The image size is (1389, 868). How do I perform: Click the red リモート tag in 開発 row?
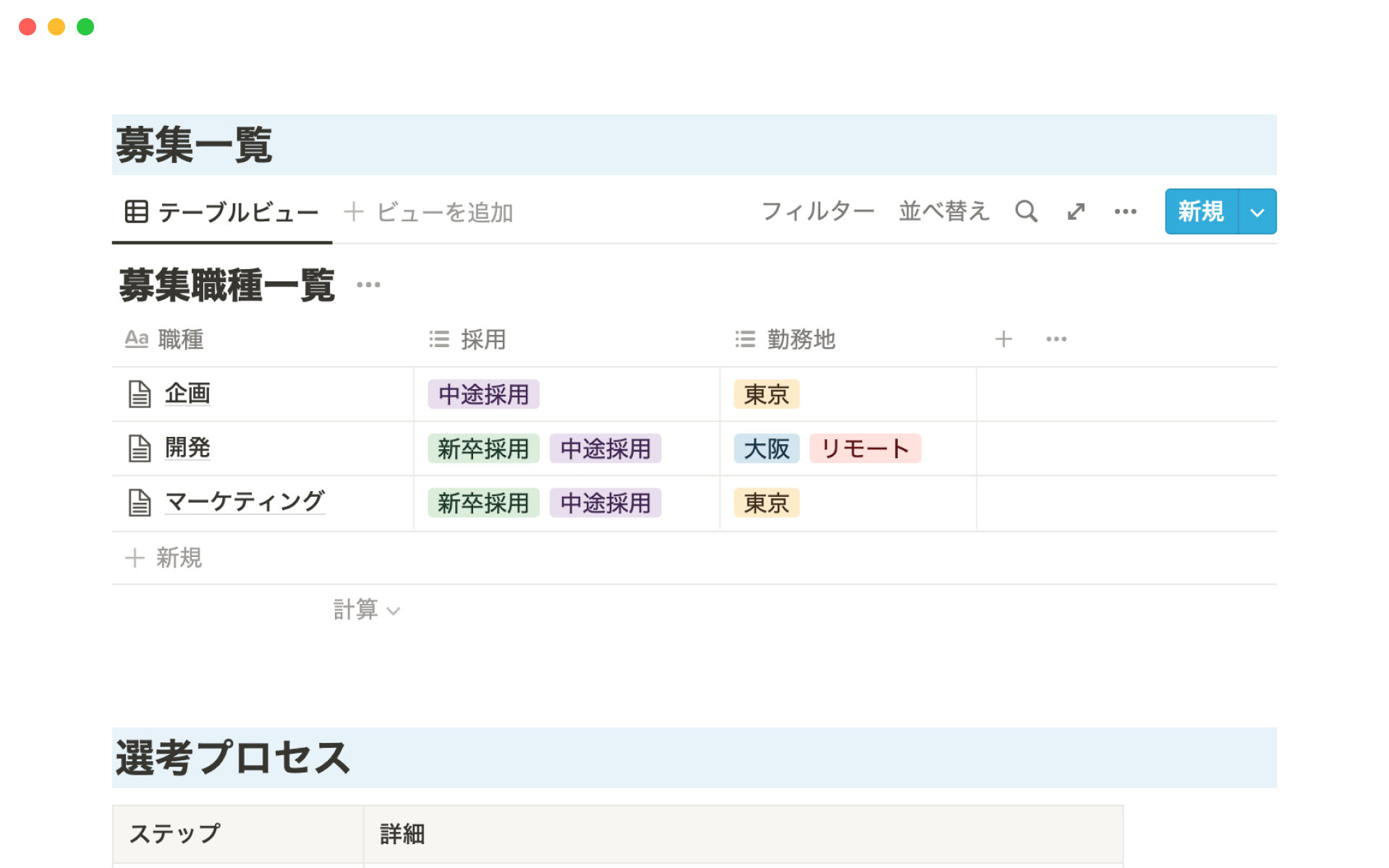point(865,448)
